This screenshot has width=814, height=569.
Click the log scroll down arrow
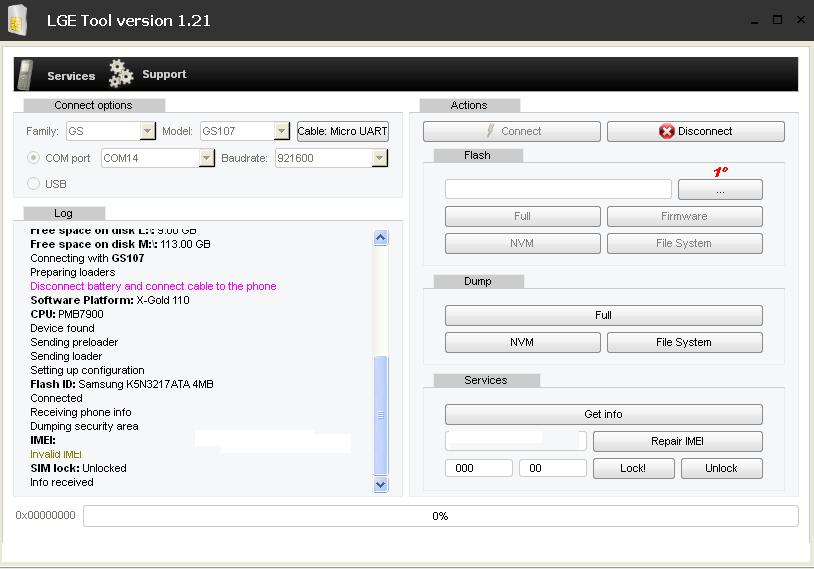[x=381, y=484]
